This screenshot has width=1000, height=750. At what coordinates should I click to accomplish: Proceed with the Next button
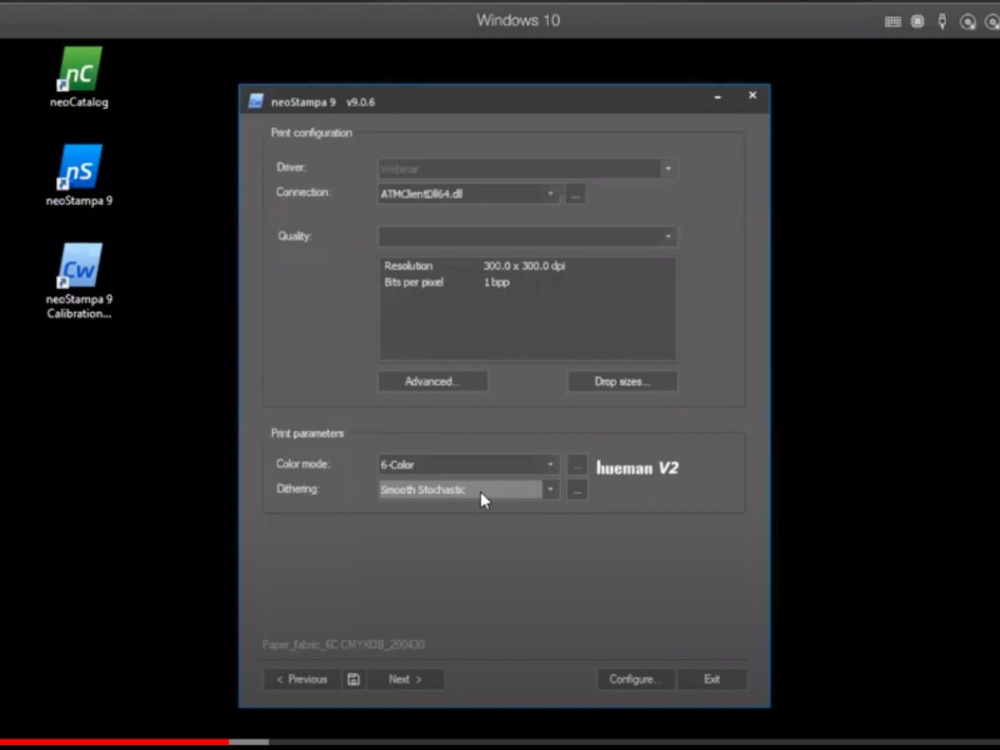coord(405,679)
